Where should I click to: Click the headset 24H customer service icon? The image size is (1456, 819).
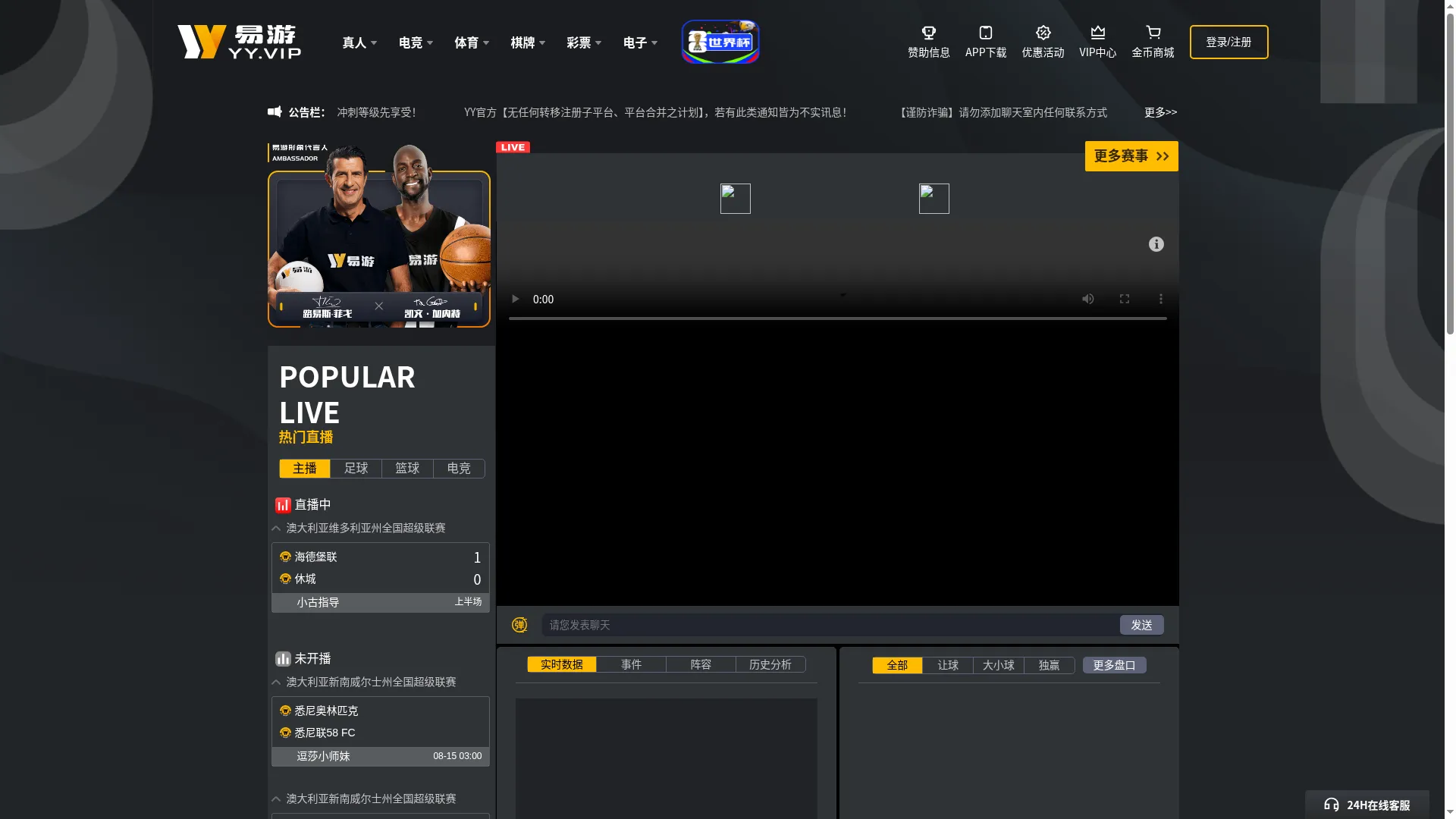click(x=1332, y=805)
